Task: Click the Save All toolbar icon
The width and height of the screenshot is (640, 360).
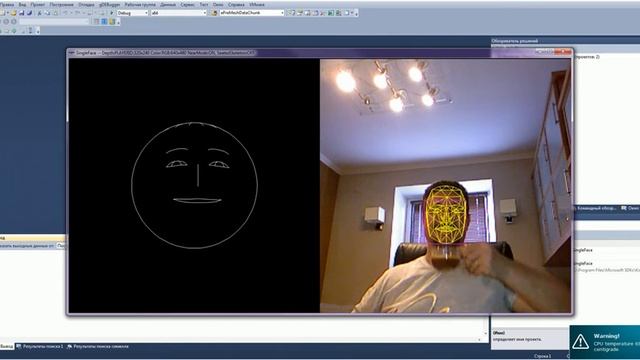Action: click(29, 13)
